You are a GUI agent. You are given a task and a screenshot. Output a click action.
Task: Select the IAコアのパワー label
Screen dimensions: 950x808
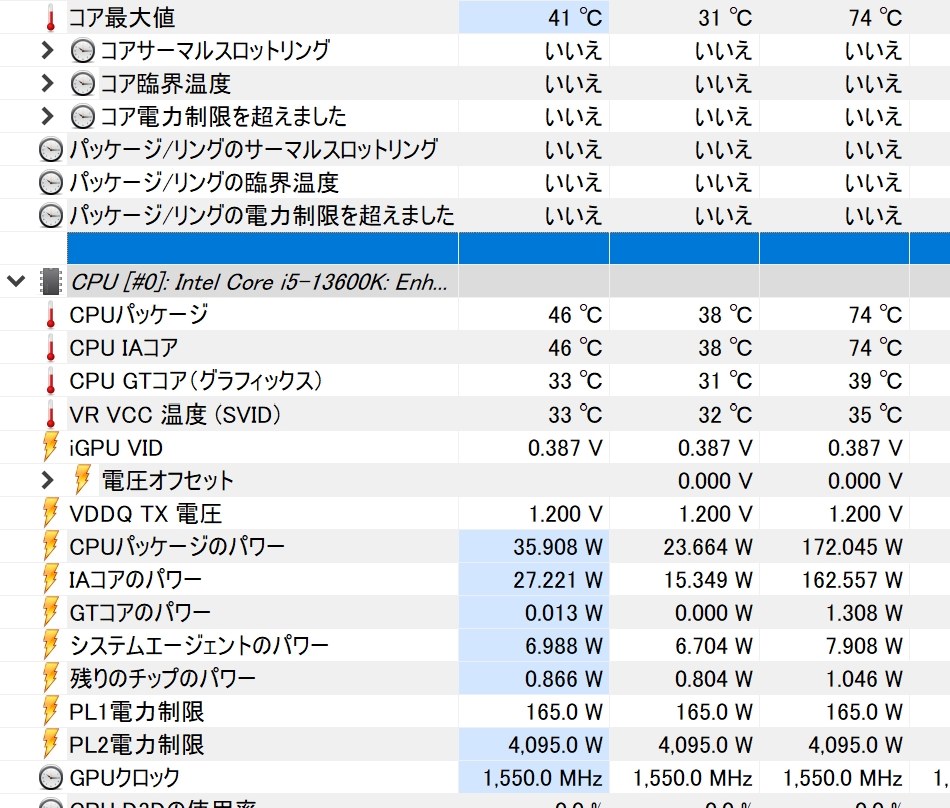point(135,580)
